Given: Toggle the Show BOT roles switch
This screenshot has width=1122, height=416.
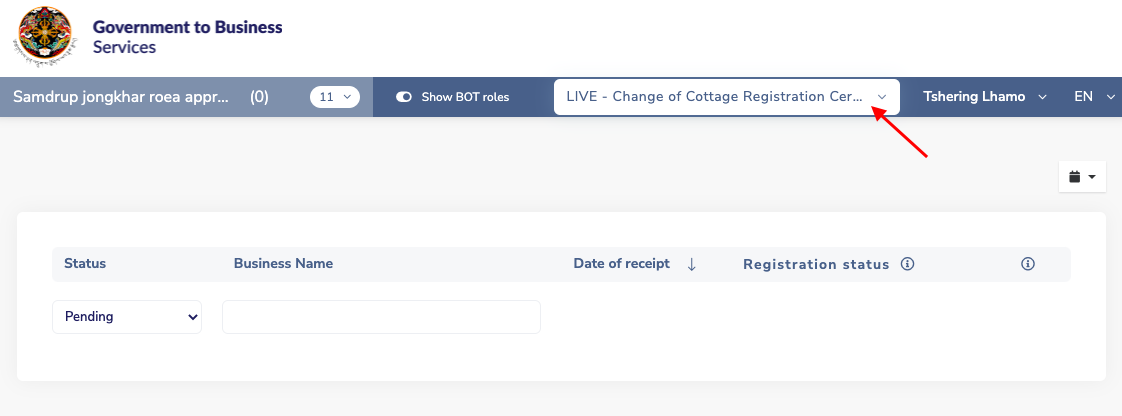Looking at the screenshot, I should (404, 97).
